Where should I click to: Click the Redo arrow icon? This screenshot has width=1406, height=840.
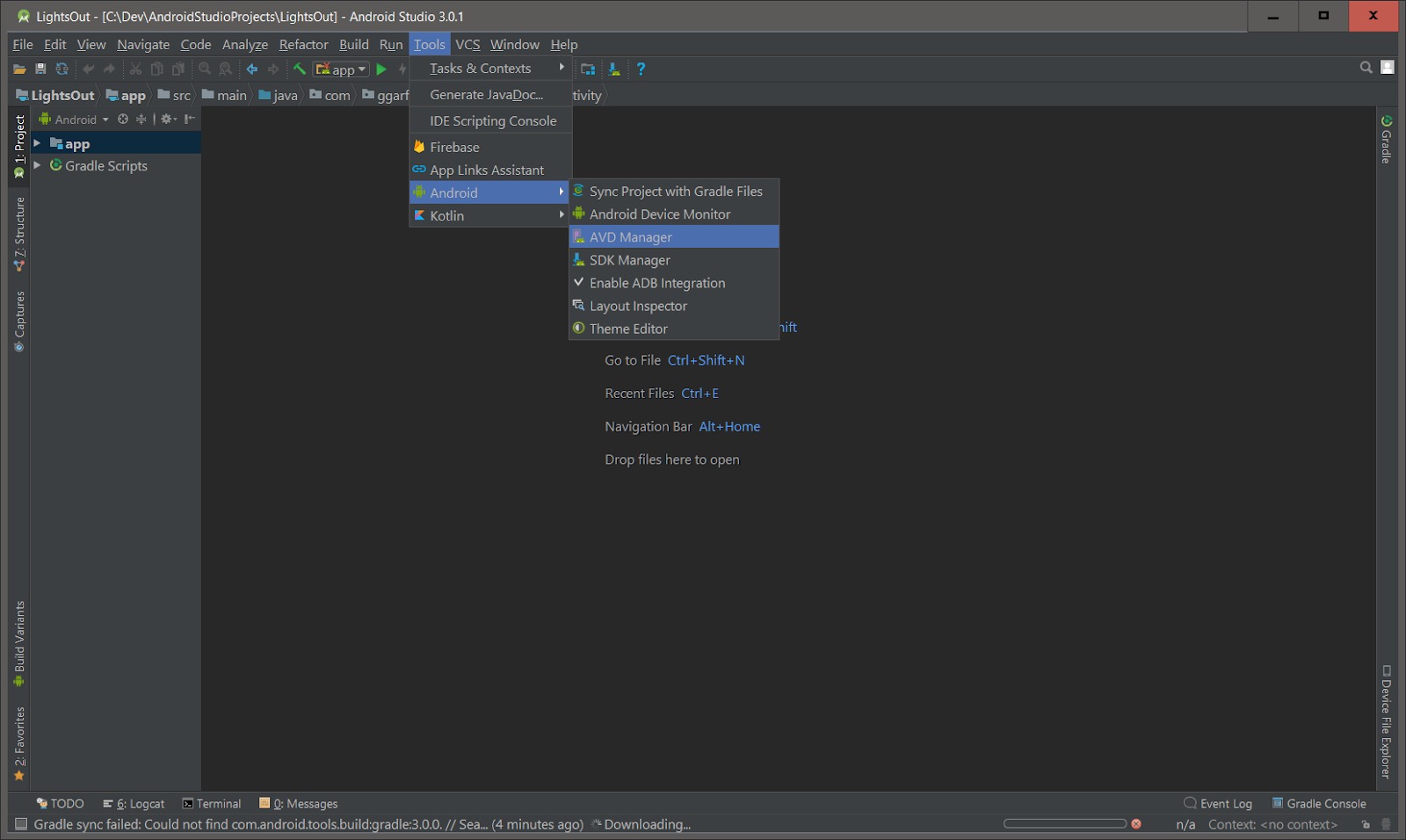pos(109,69)
